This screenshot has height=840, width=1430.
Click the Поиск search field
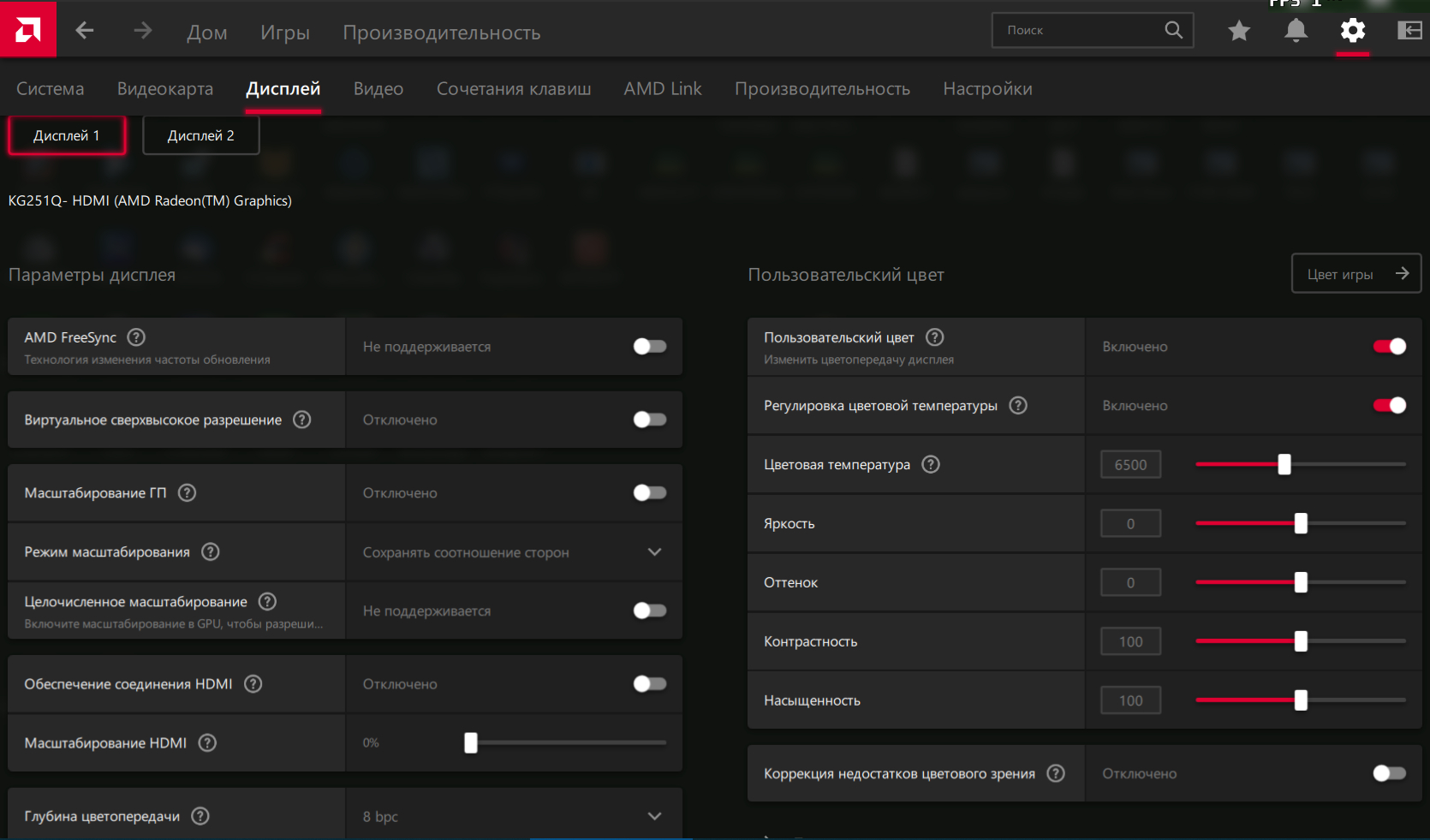(x=1079, y=30)
